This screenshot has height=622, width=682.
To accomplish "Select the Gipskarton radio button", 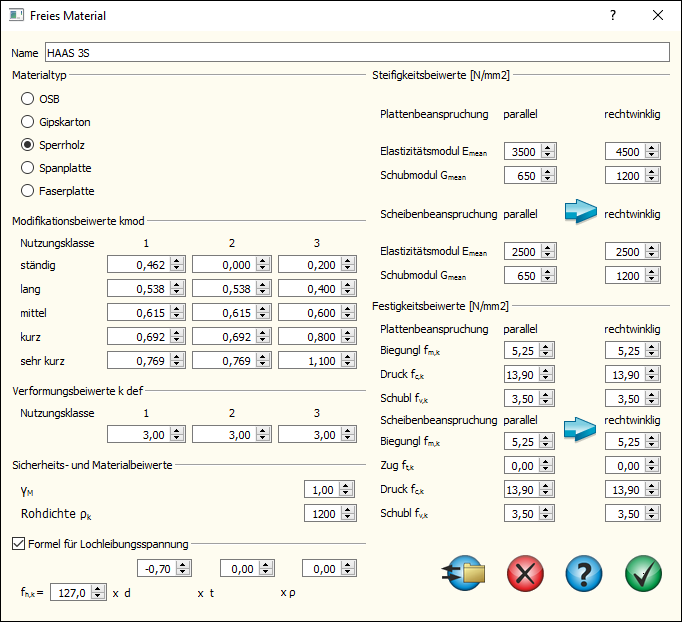I will (27, 122).
